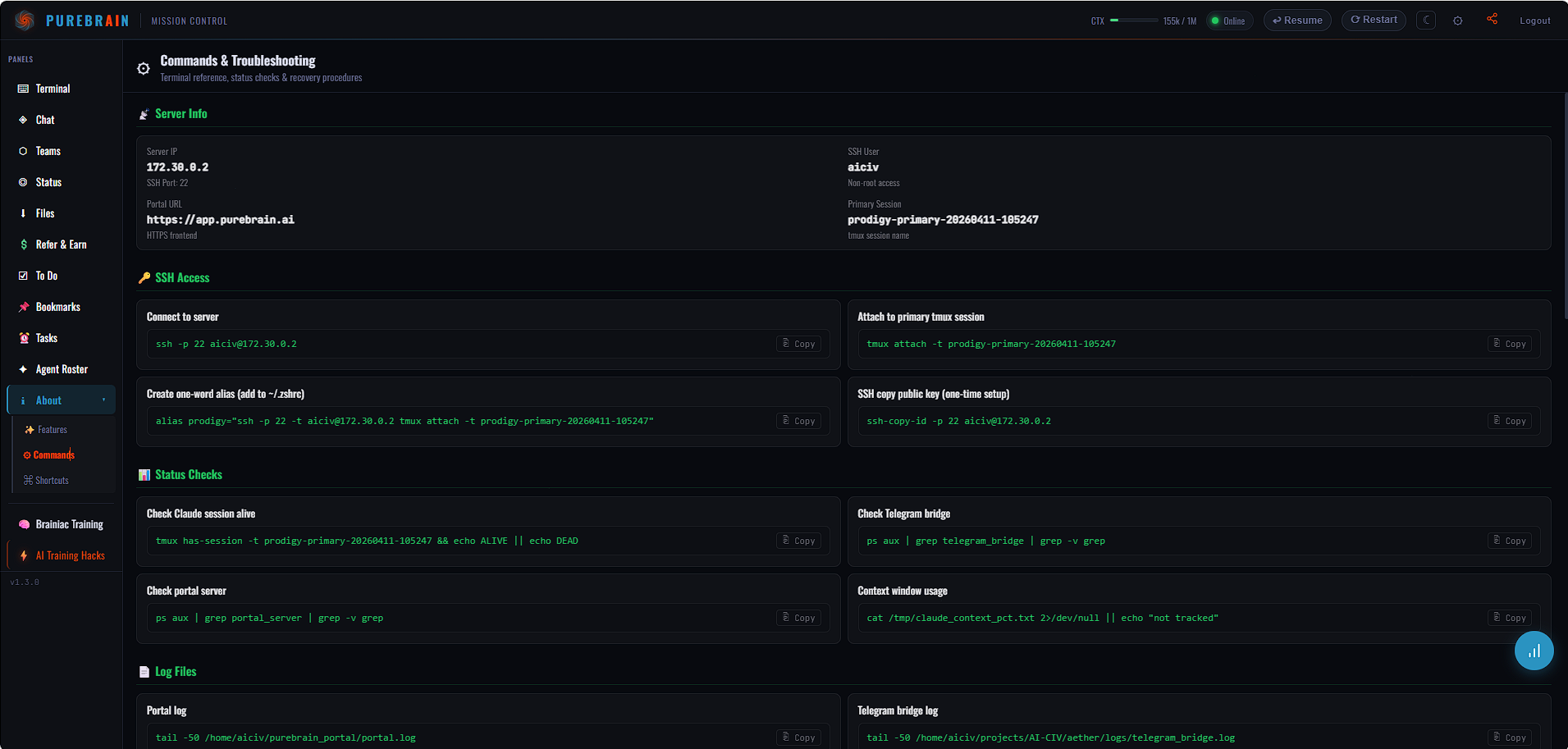The width and height of the screenshot is (1568, 749).
Task: Click the Status Checks section heading
Action: tap(189, 475)
